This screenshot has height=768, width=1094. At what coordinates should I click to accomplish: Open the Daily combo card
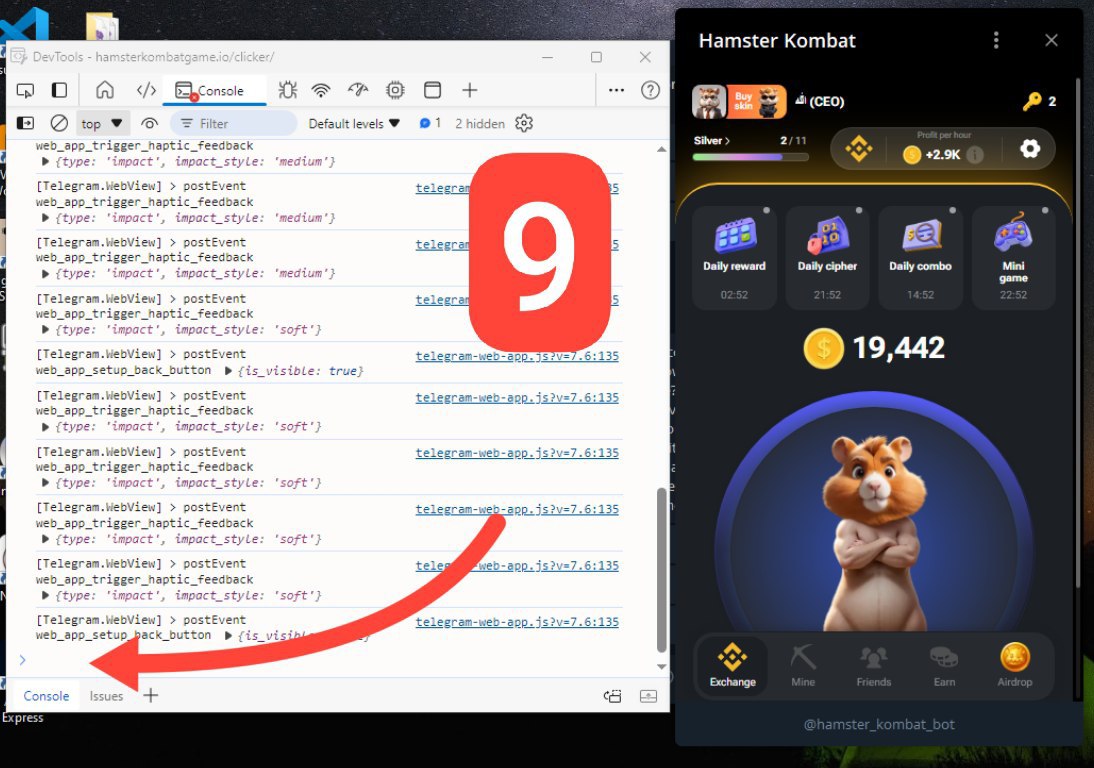coord(920,257)
